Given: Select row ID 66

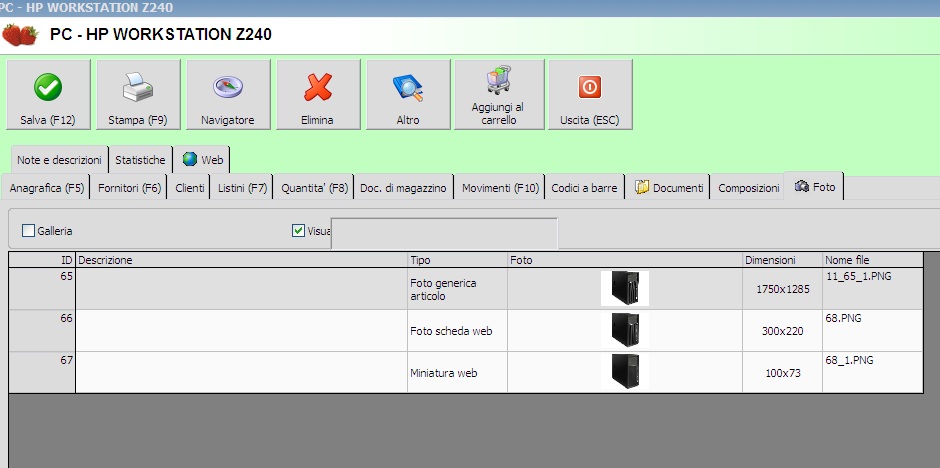Looking at the screenshot, I should pyautogui.click(x=42, y=330).
